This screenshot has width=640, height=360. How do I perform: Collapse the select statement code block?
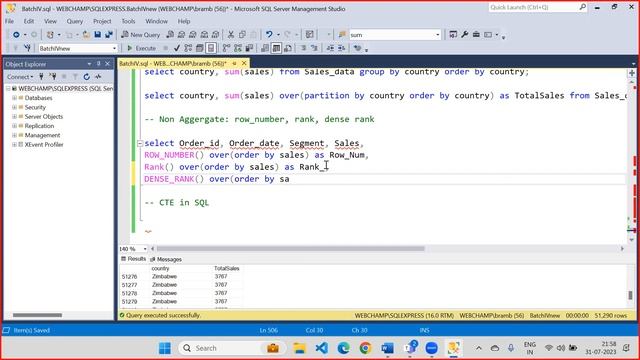tap(140, 143)
